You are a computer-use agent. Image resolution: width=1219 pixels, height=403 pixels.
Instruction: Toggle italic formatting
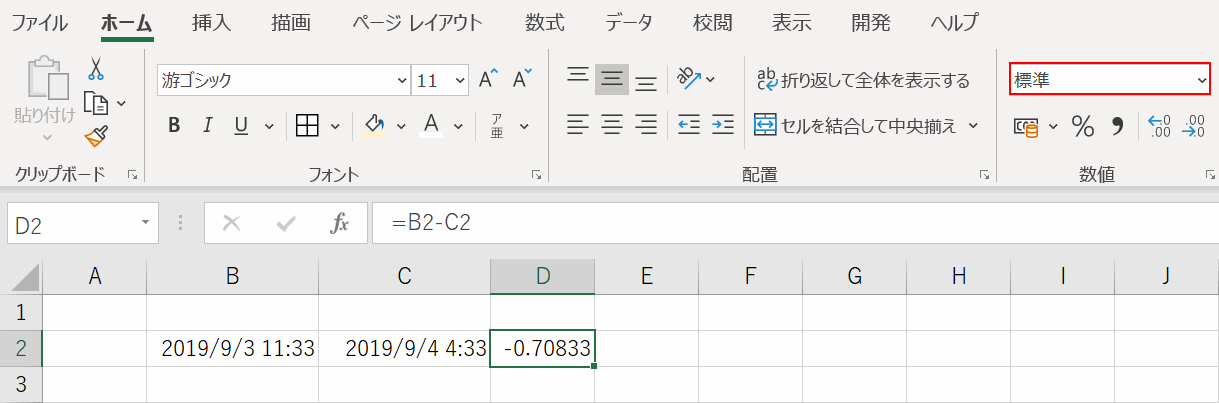pyautogui.click(x=207, y=126)
